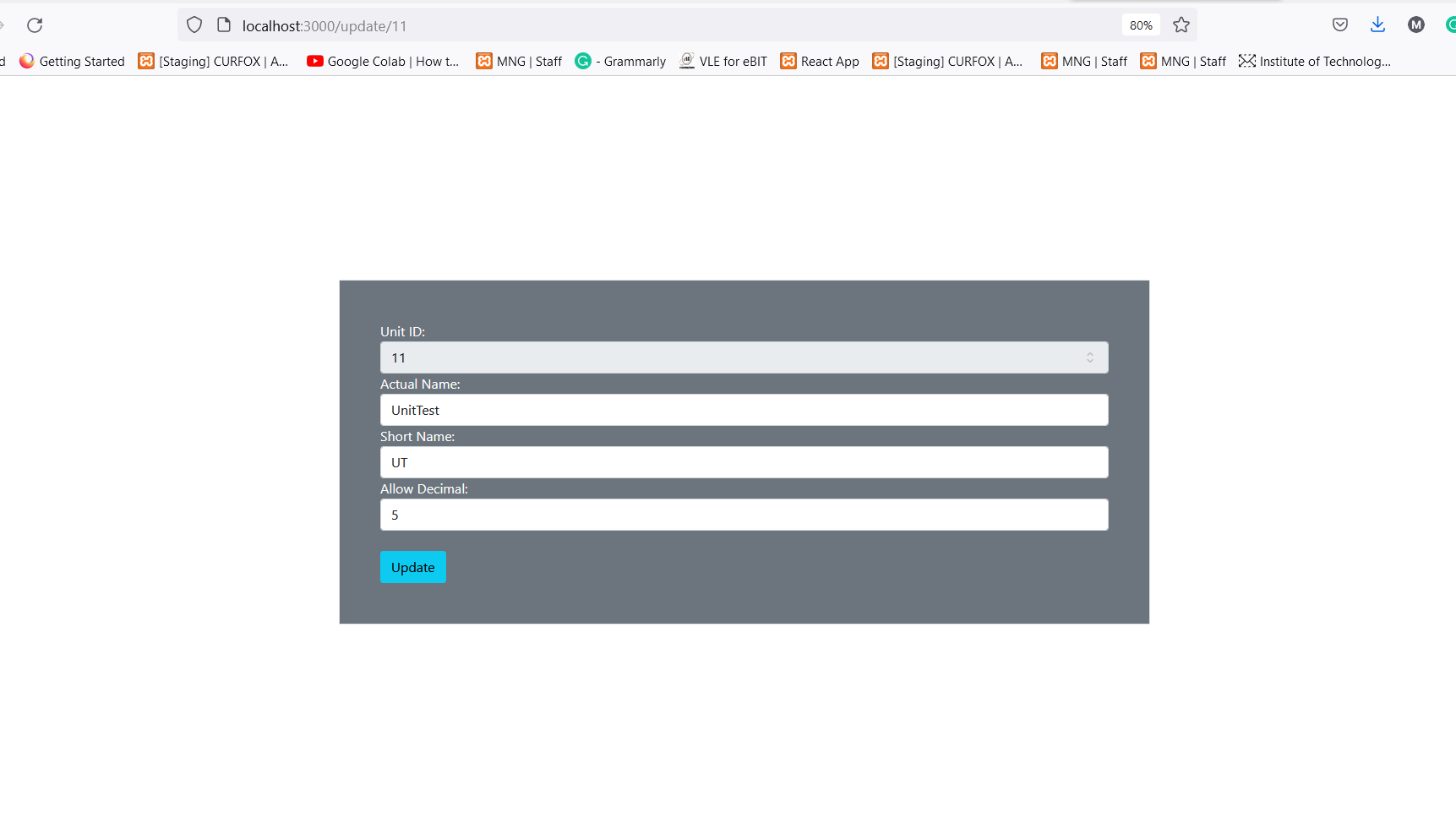Screen dimensions: 1456x818
Task: Open the first MNG | Staff bookmark
Action: click(519, 62)
